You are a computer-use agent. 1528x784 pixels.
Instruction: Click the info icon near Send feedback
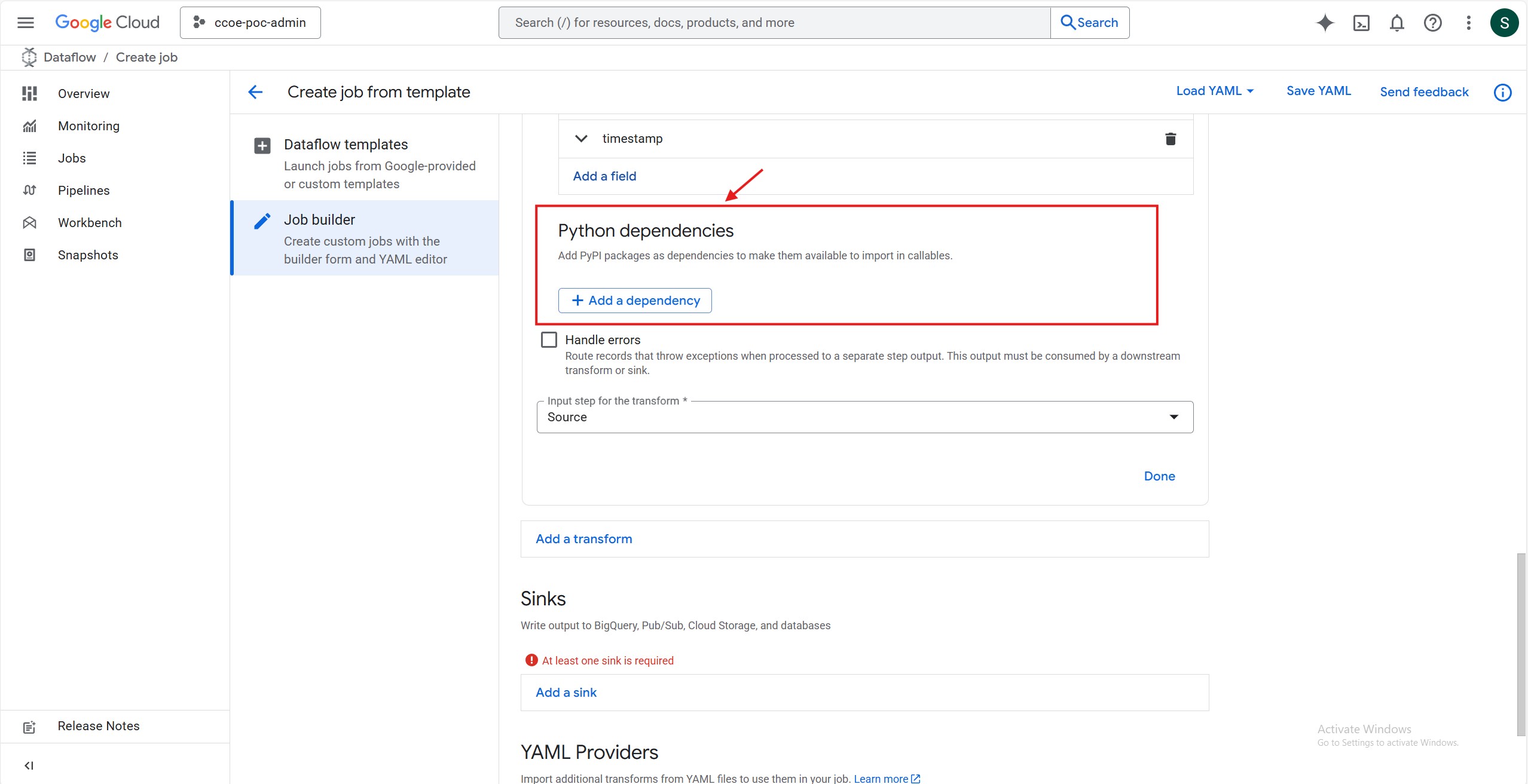click(1502, 92)
